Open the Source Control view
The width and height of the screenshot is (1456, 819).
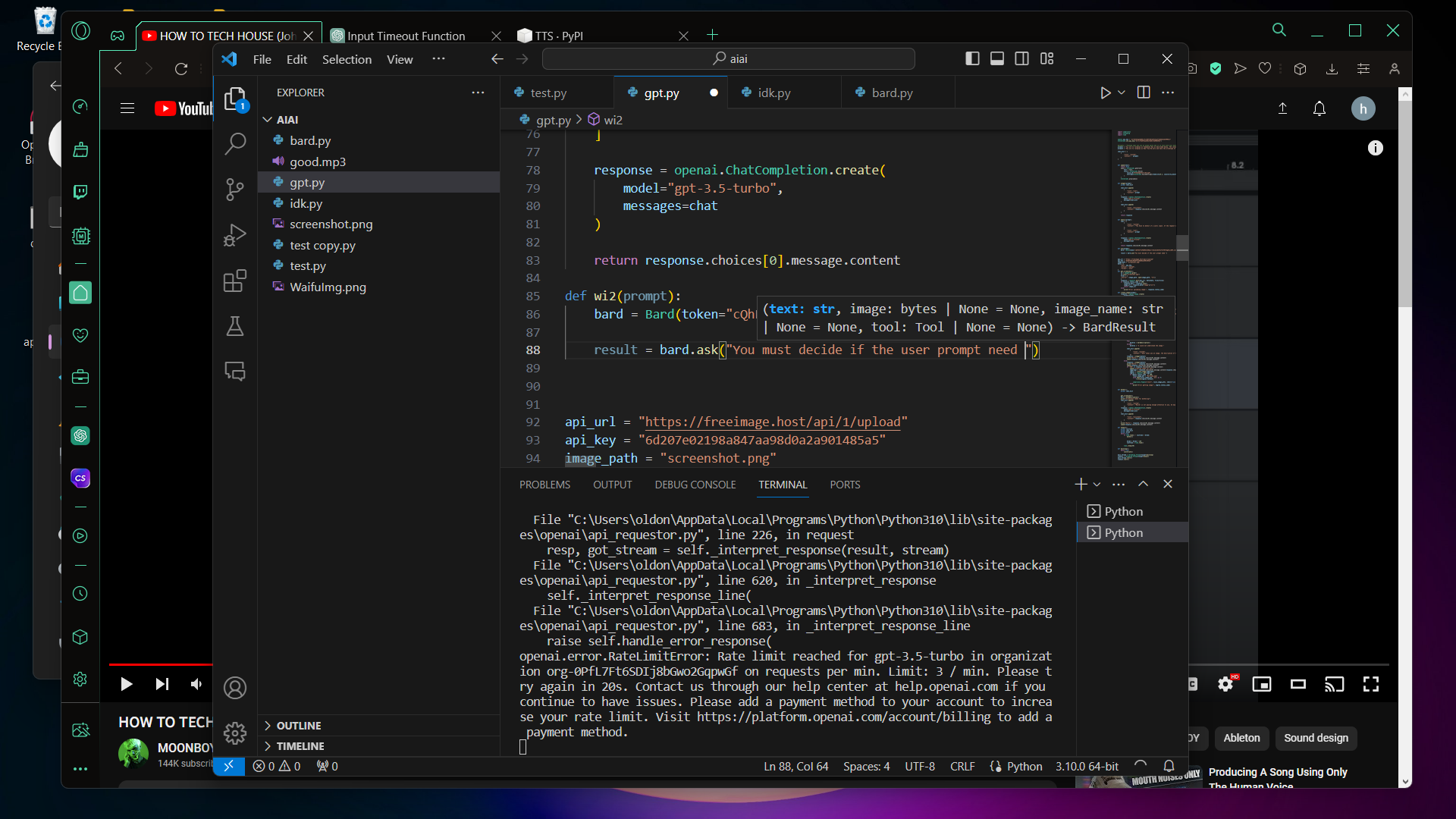tap(235, 189)
